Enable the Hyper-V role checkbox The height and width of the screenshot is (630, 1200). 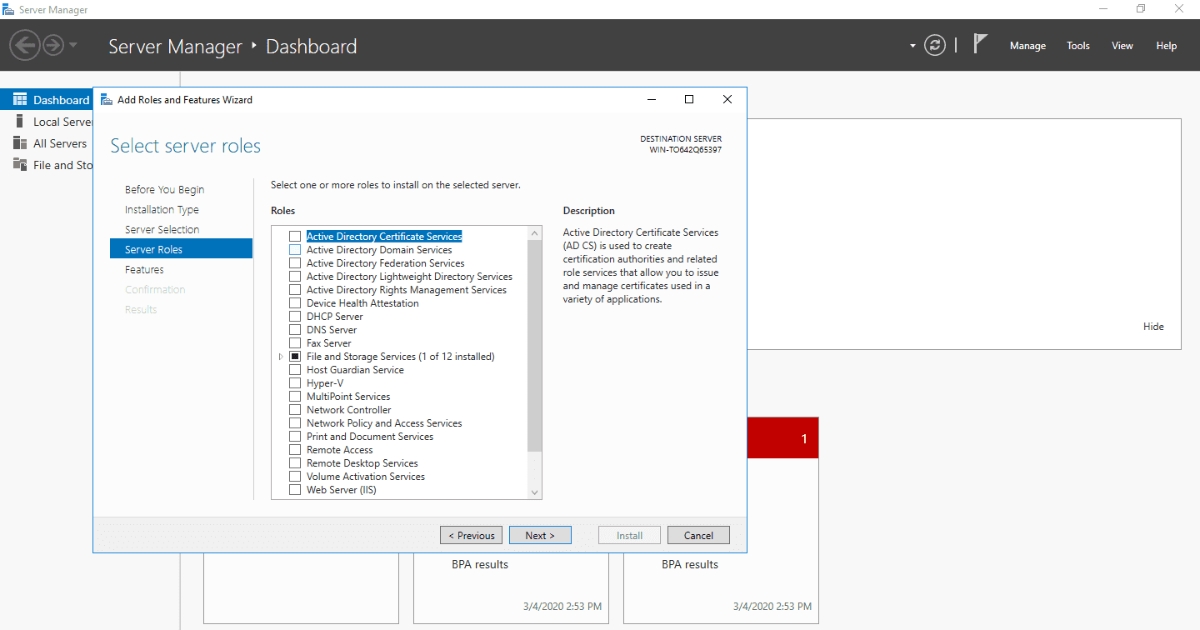[x=295, y=382]
